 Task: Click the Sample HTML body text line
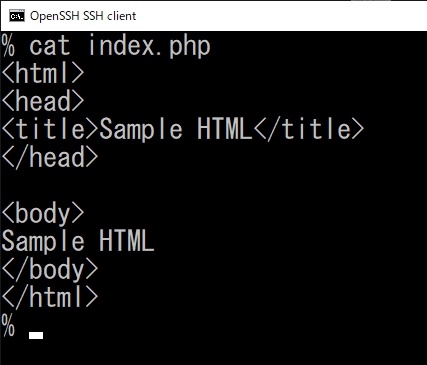pos(78,242)
